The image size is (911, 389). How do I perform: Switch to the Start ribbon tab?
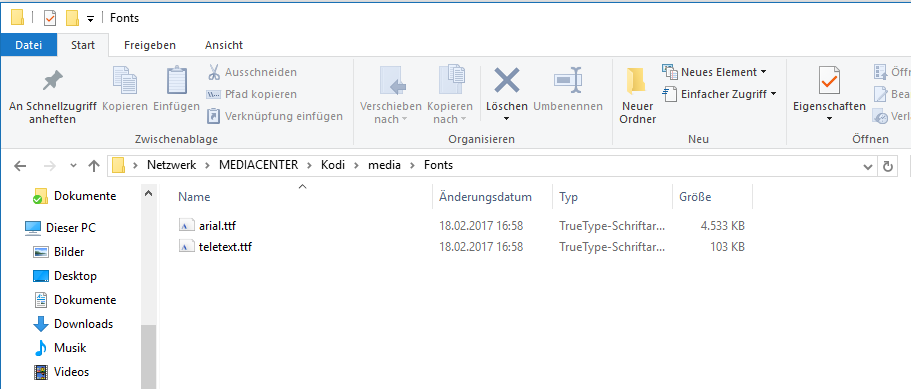pos(83,45)
